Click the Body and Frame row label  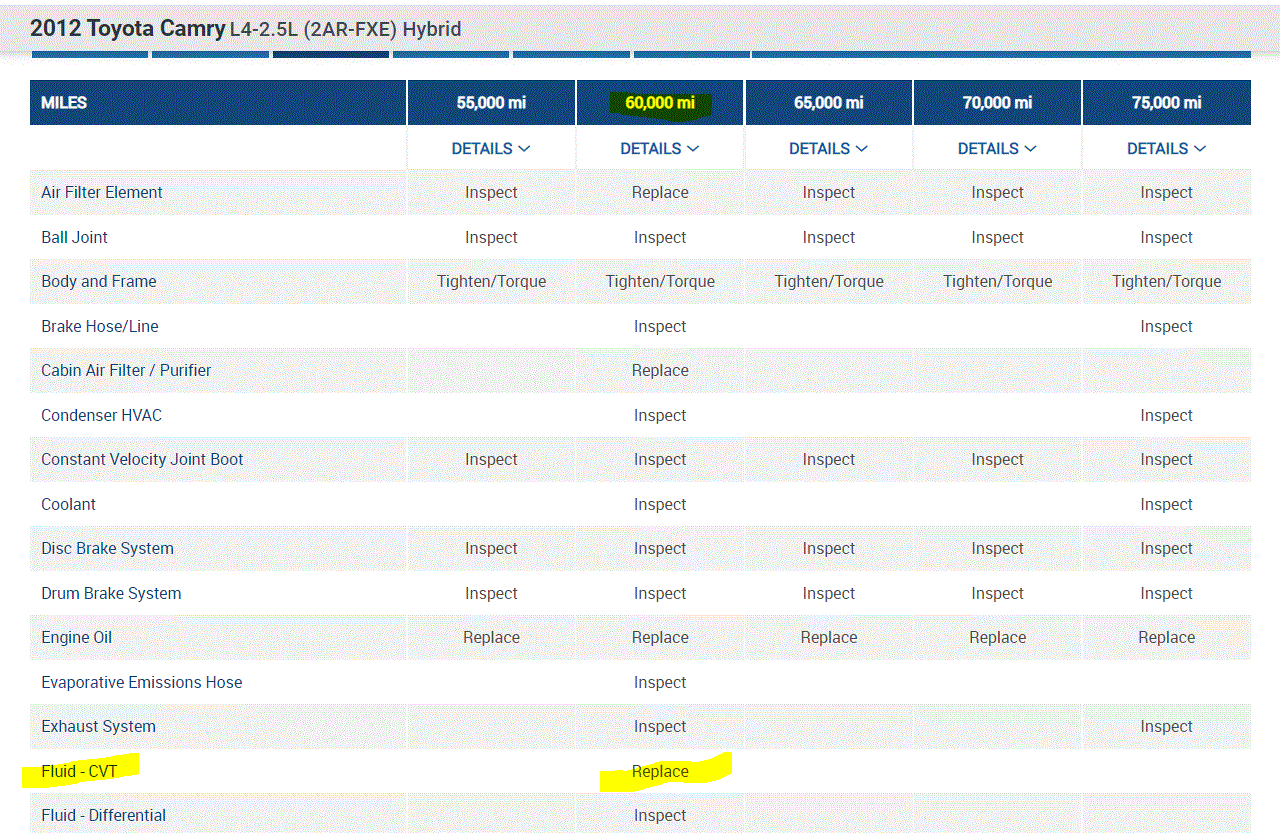(99, 281)
